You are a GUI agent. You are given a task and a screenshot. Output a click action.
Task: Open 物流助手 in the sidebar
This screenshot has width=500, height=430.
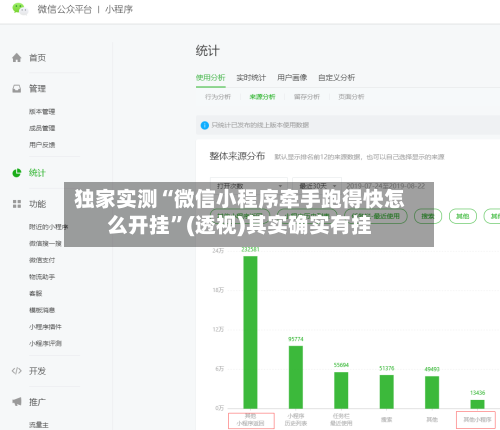[42, 277]
